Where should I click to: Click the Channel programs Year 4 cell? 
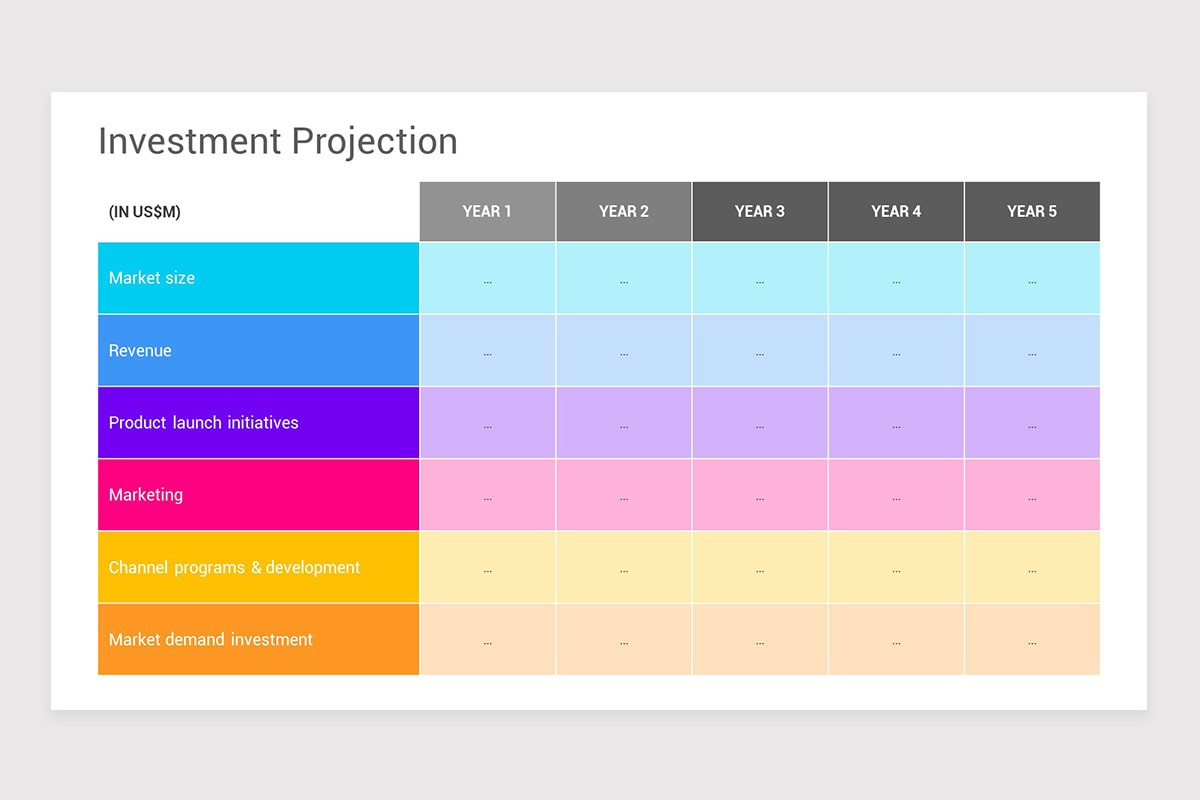coord(896,567)
